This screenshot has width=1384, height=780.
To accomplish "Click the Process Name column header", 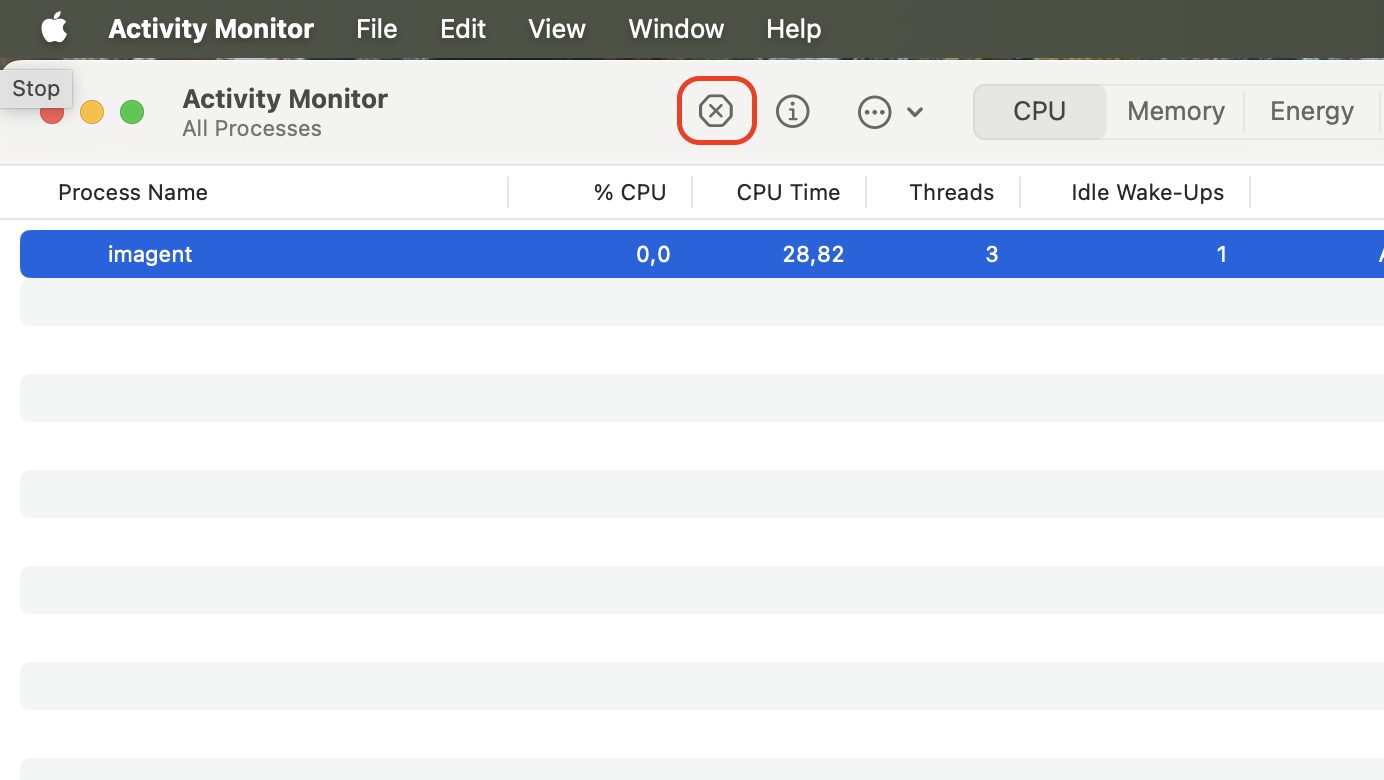I will click(x=132, y=191).
